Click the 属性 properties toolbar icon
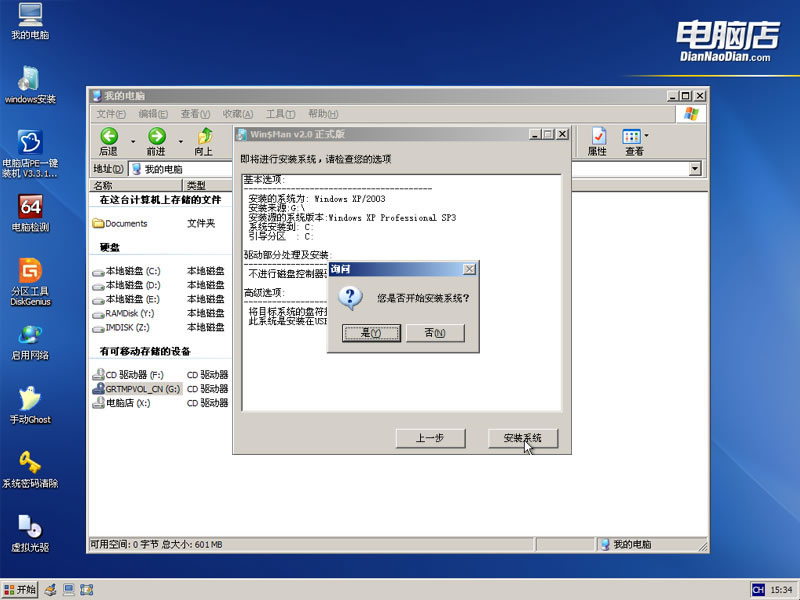 coord(597,142)
